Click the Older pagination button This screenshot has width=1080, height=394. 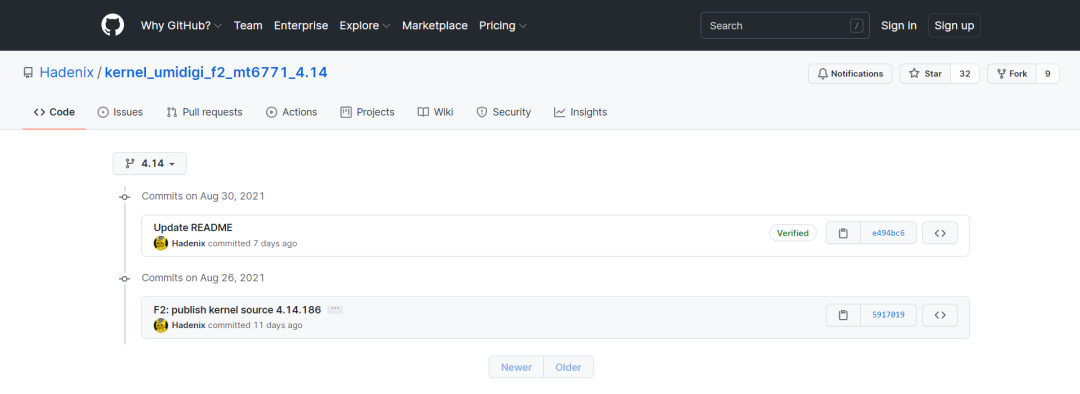[568, 367]
